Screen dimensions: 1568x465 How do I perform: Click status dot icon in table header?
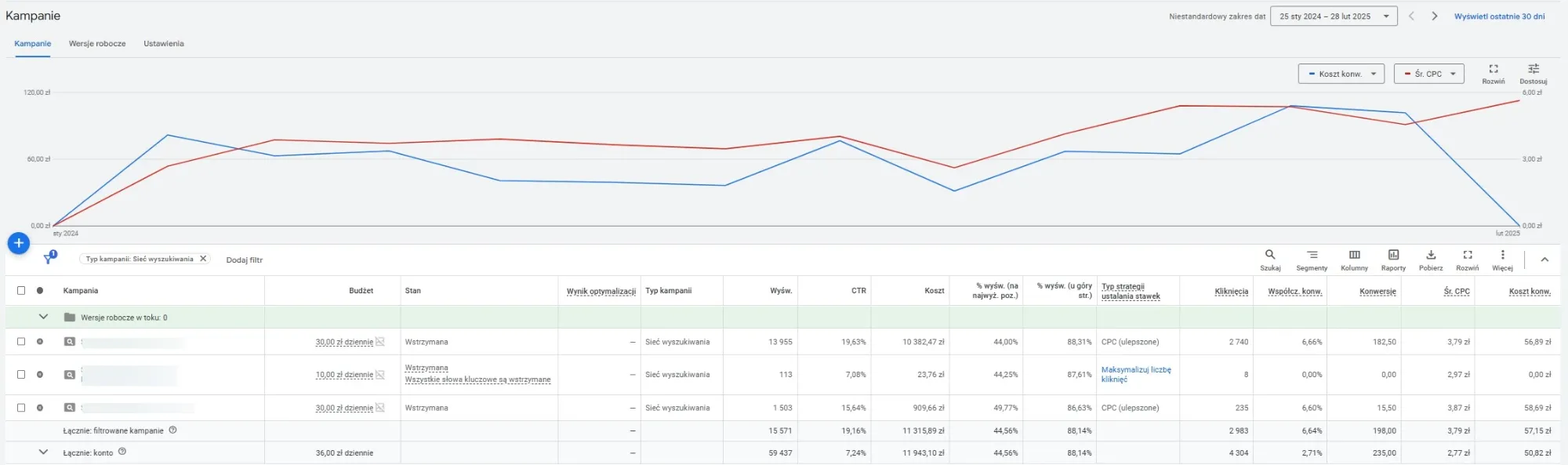click(40, 290)
